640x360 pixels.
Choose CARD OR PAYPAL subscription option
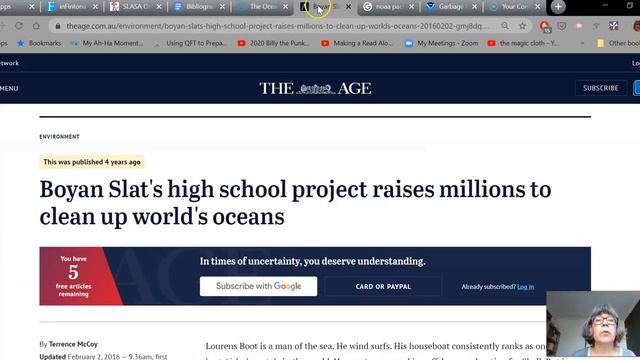pos(383,287)
